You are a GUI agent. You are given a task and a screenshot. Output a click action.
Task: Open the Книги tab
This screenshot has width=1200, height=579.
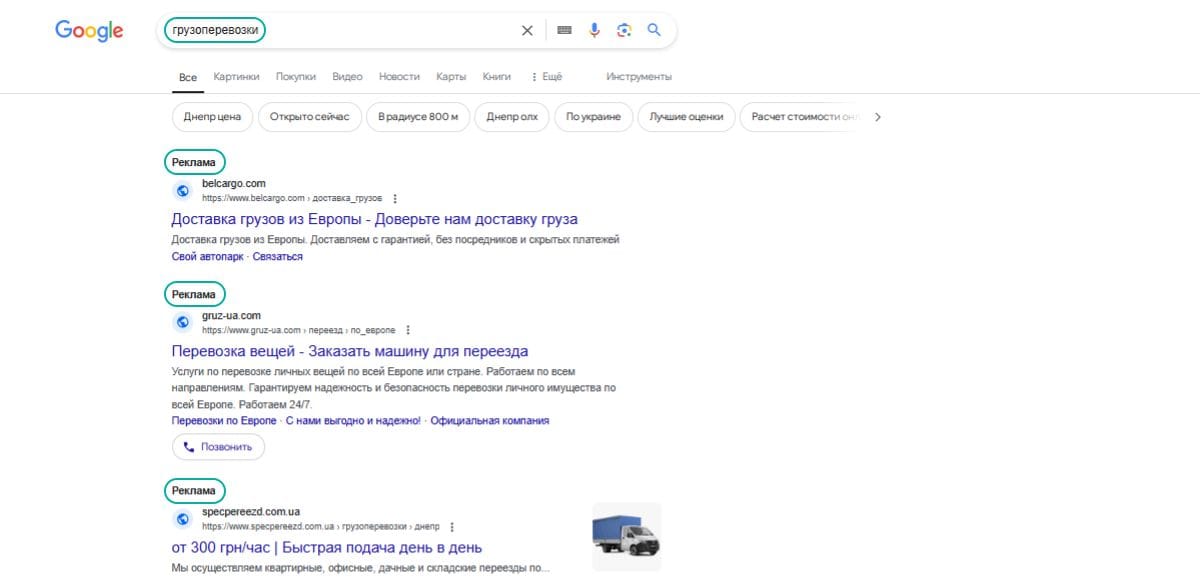click(x=496, y=77)
